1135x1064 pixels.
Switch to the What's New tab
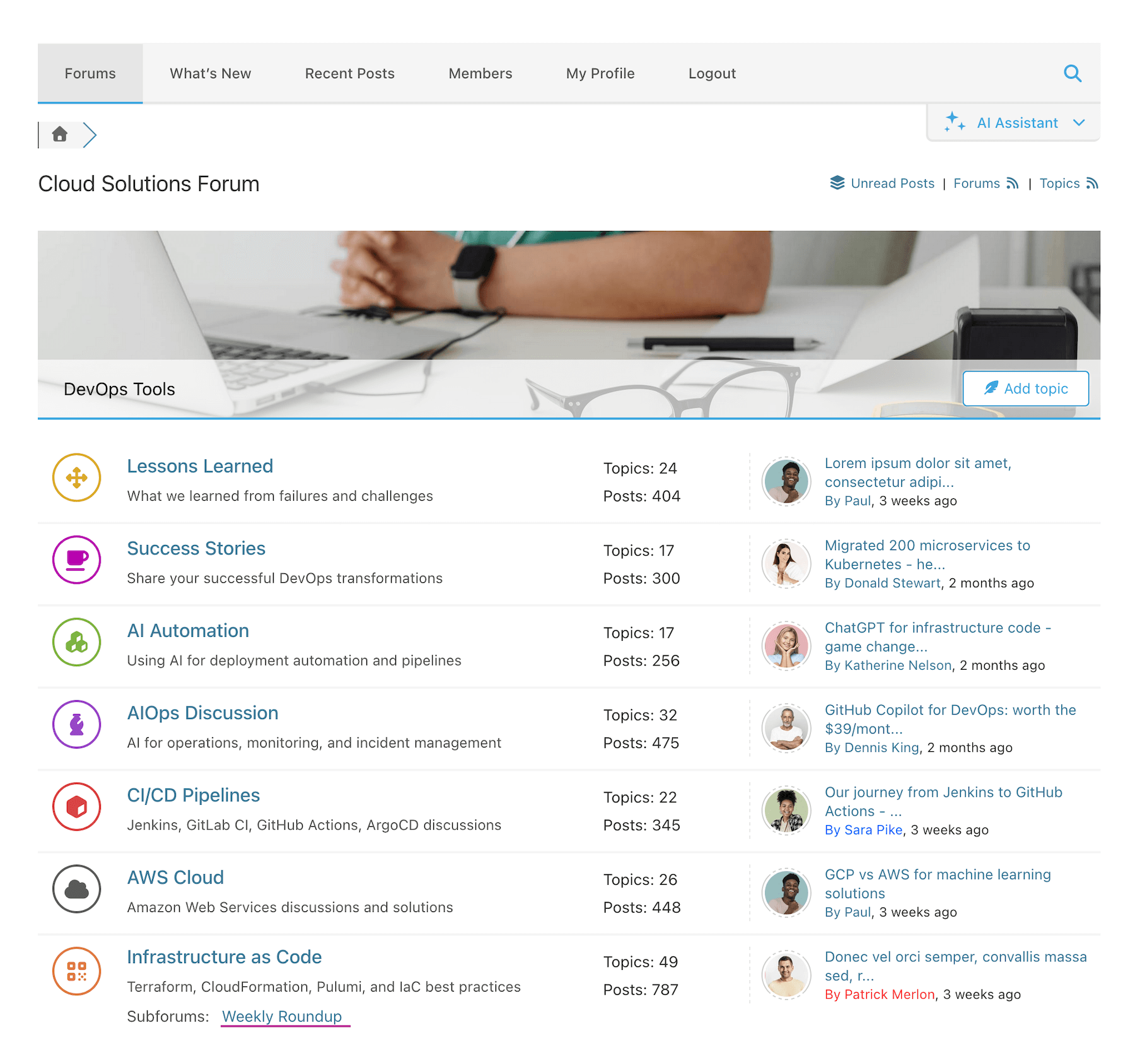pos(210,73)
